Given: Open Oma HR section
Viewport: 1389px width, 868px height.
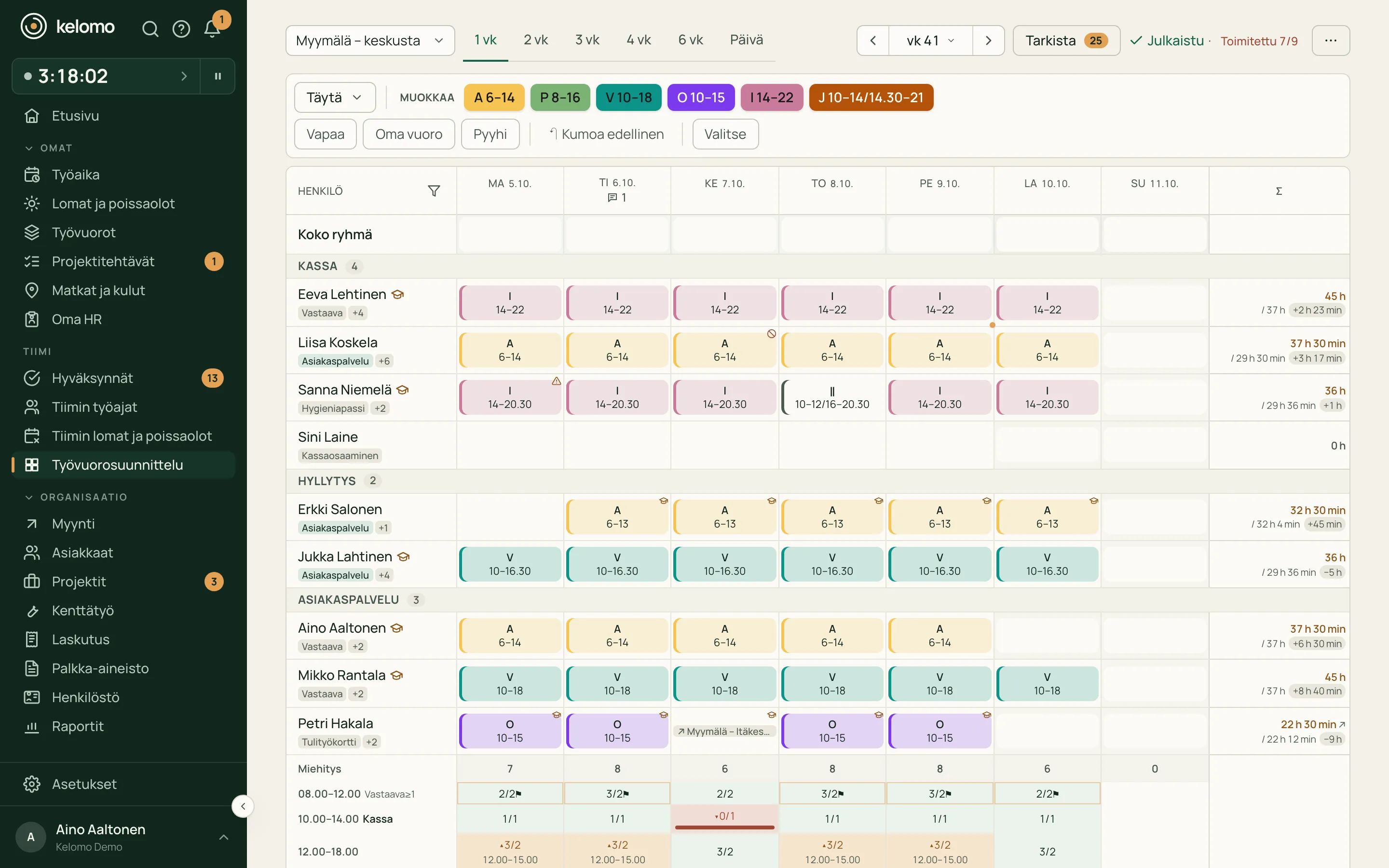Looking at the screenshot, I should [x=123, y=319].
